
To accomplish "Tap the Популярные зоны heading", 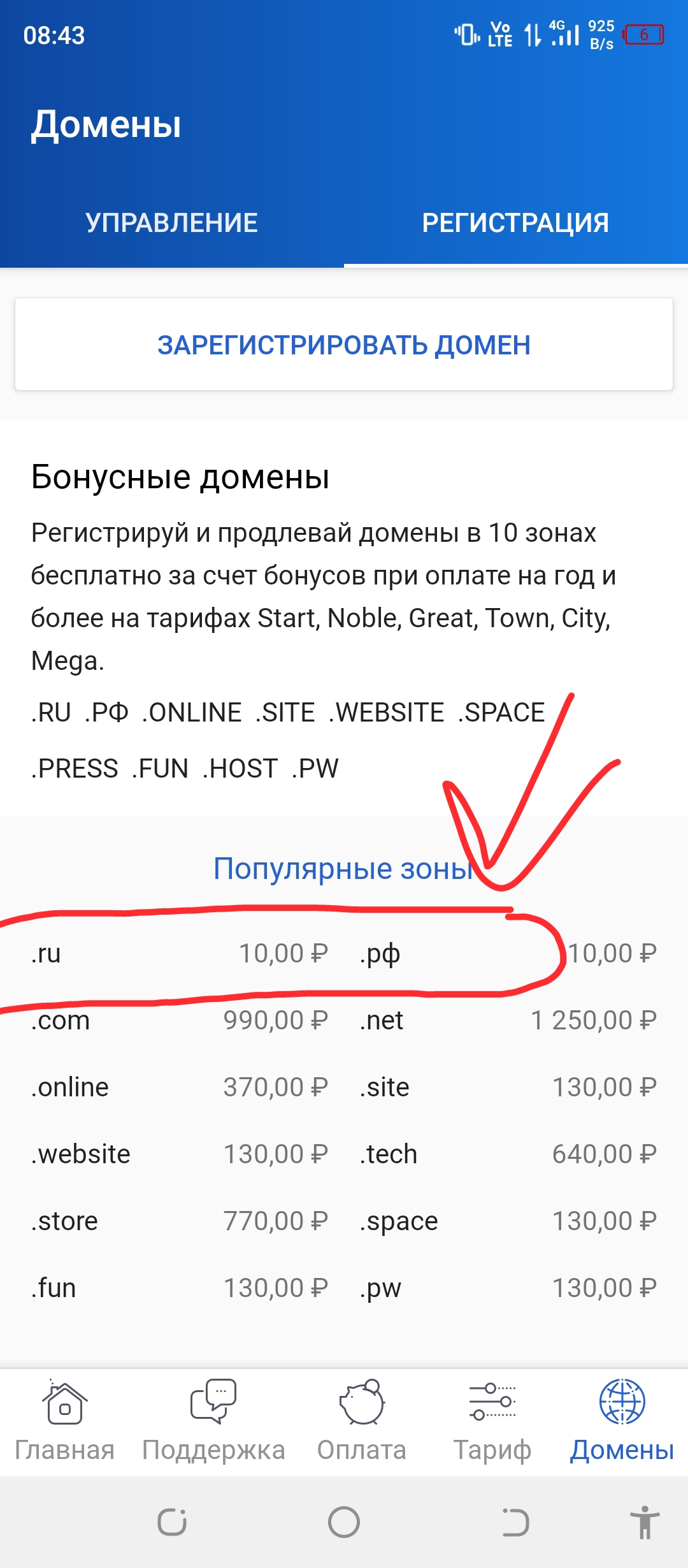I will coord(343,868).
